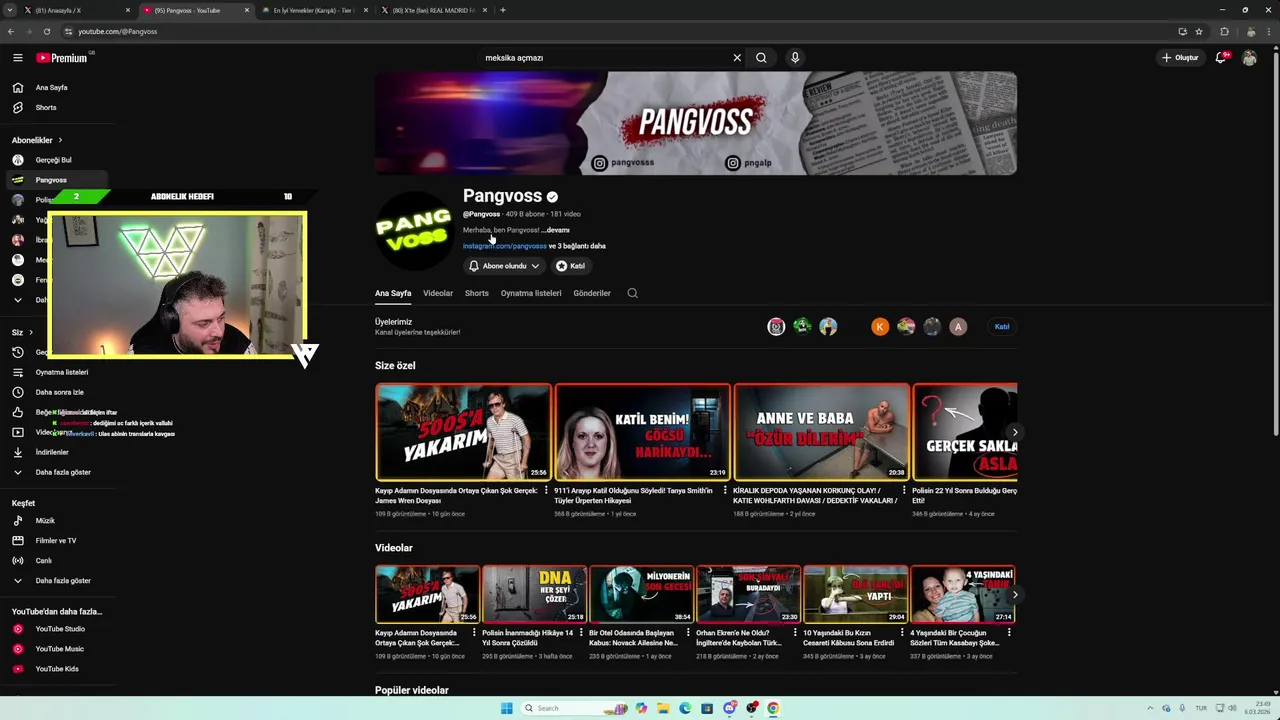
Task: Open the Abone olundu subscription dropdown
Action: click(x=505, y=266)
